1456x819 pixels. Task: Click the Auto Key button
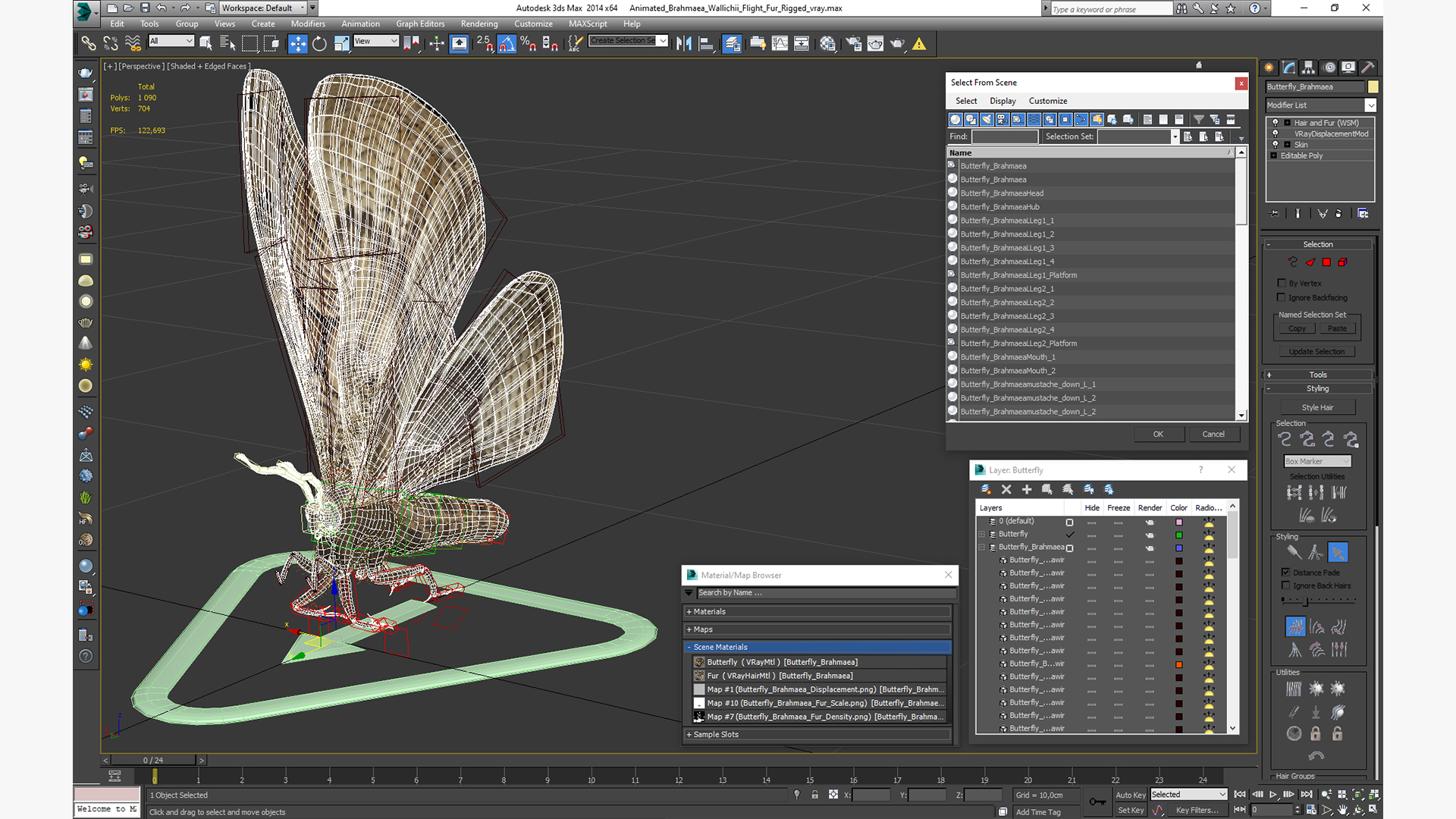pos(1130,795)
